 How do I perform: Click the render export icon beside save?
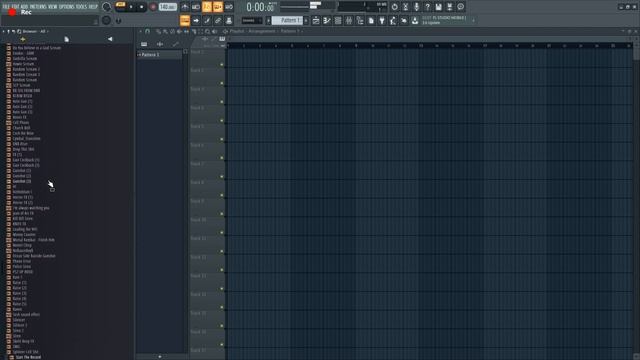point(449,7)
